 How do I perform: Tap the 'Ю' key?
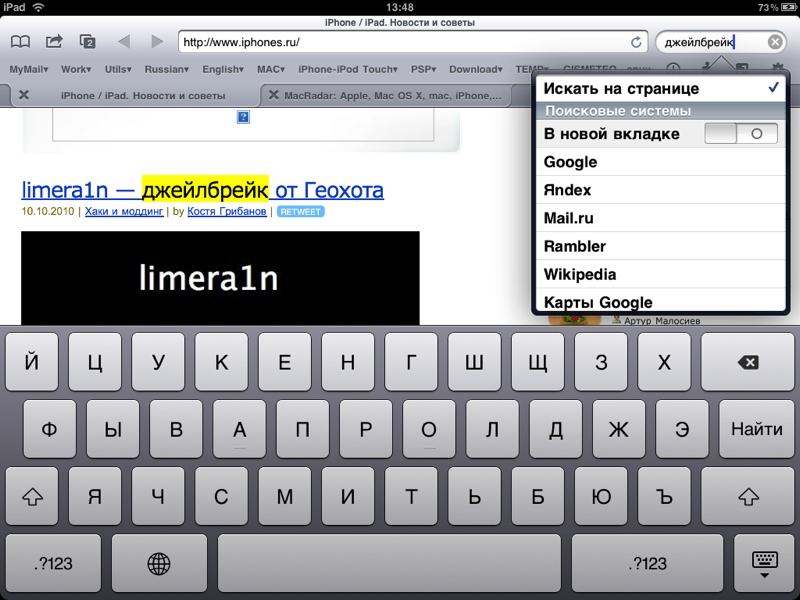click(601, 496)
